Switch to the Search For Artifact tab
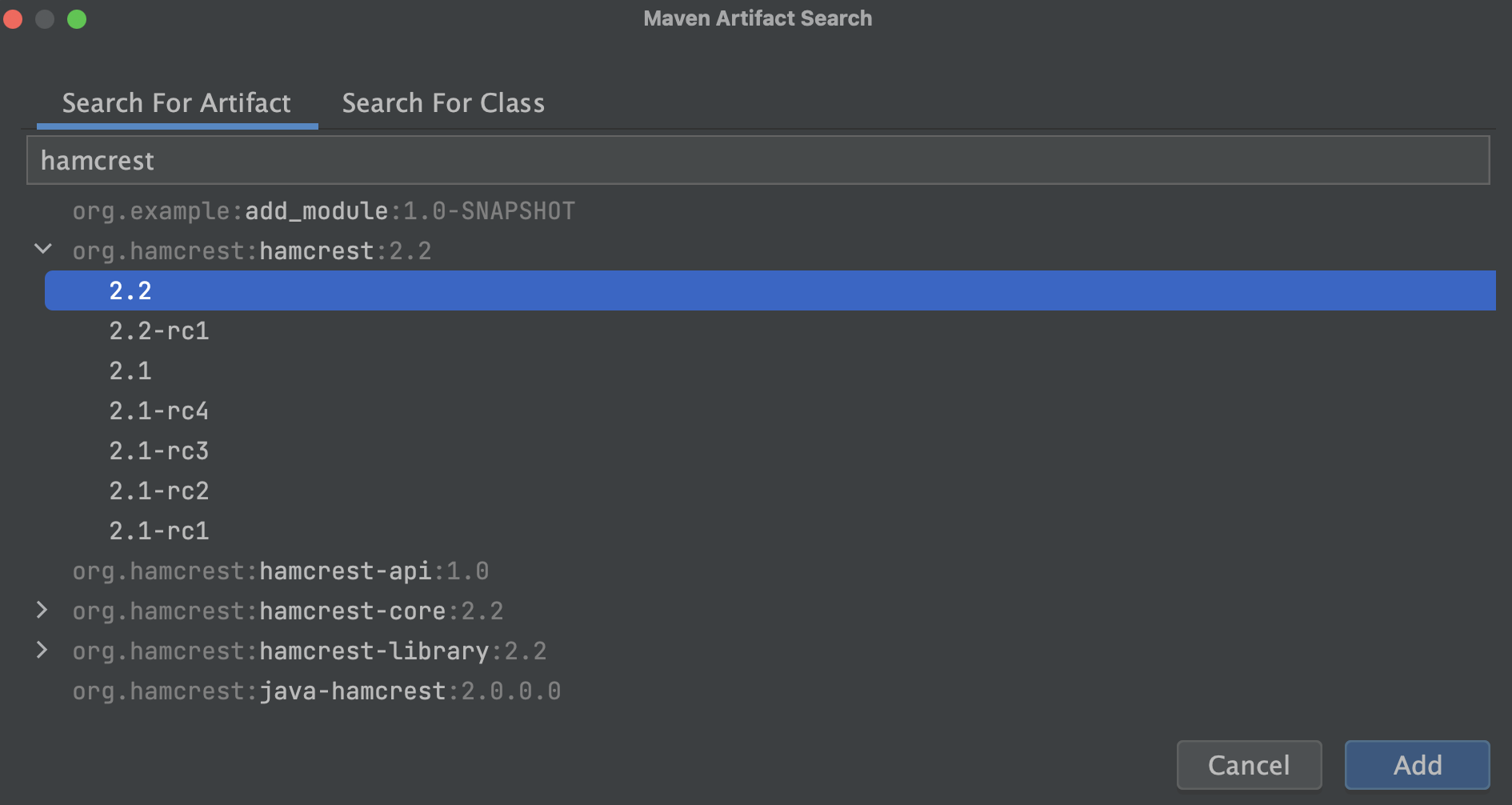This screenshot has height=805, width=1512. [177, 102]
